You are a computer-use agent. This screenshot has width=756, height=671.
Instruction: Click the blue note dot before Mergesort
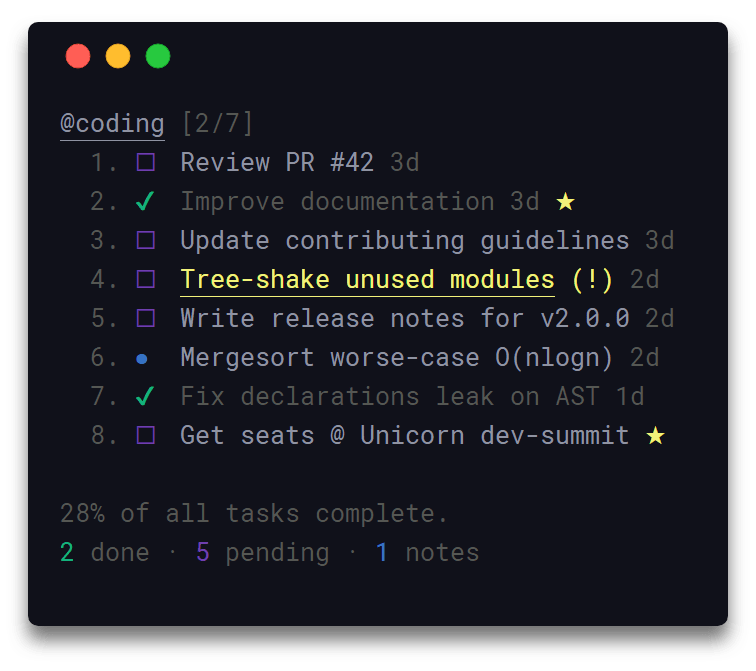142,359
